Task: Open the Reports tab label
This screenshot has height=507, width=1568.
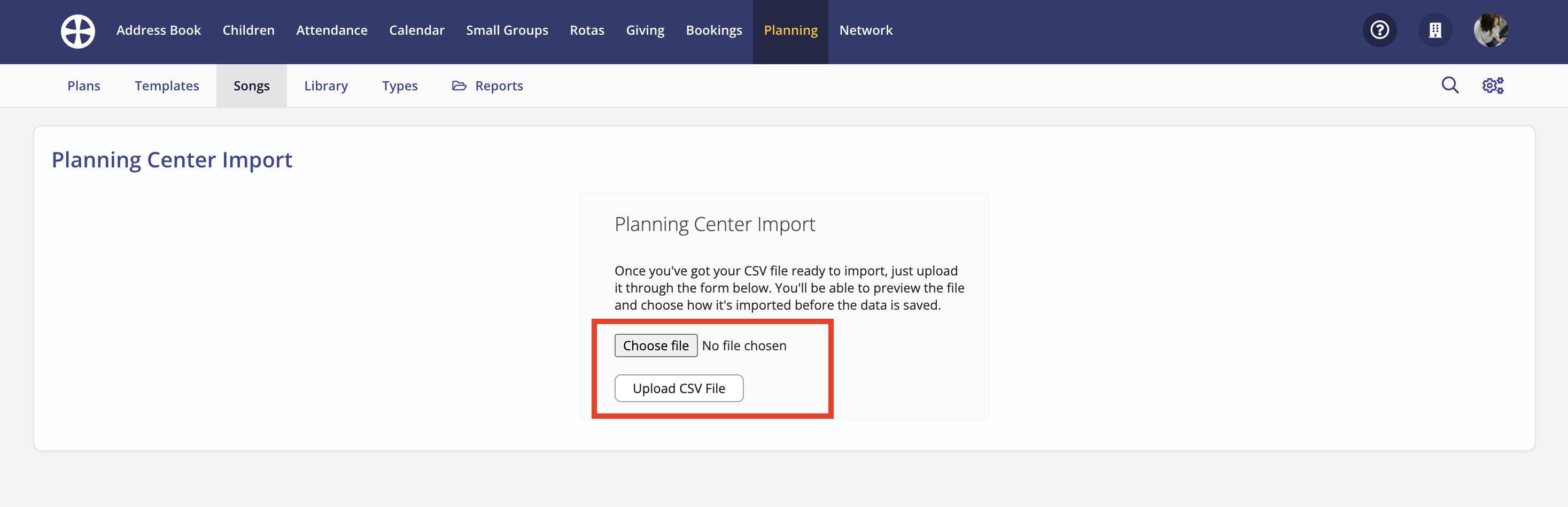Action: coord(499,86)
